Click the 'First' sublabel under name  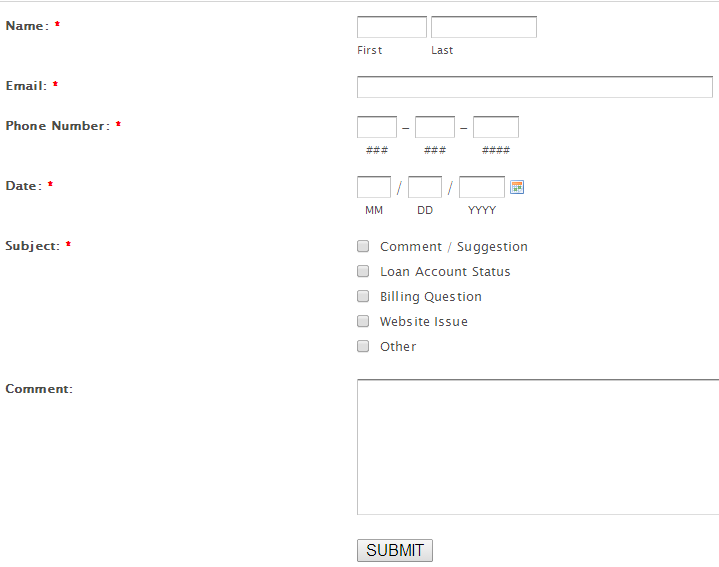(370, 50)
